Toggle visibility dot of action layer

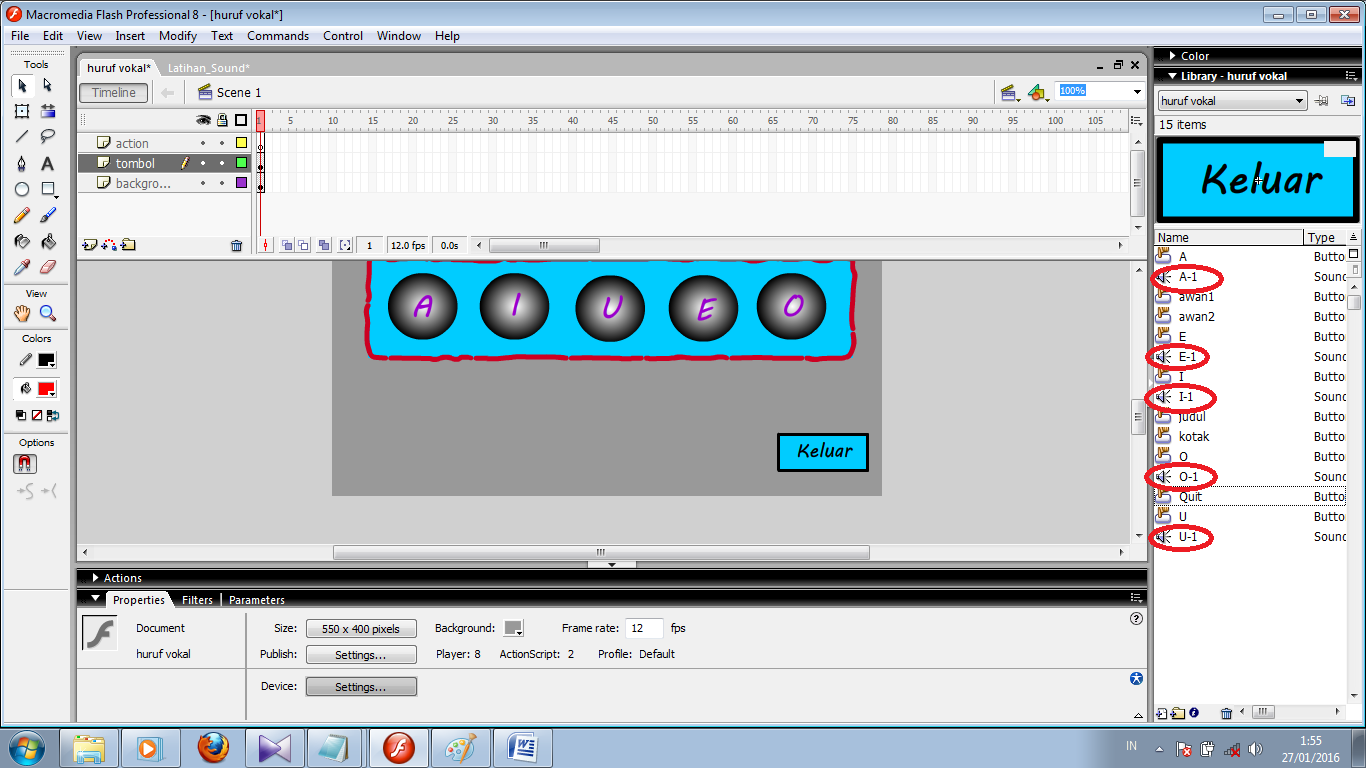(x=203, y=143)
